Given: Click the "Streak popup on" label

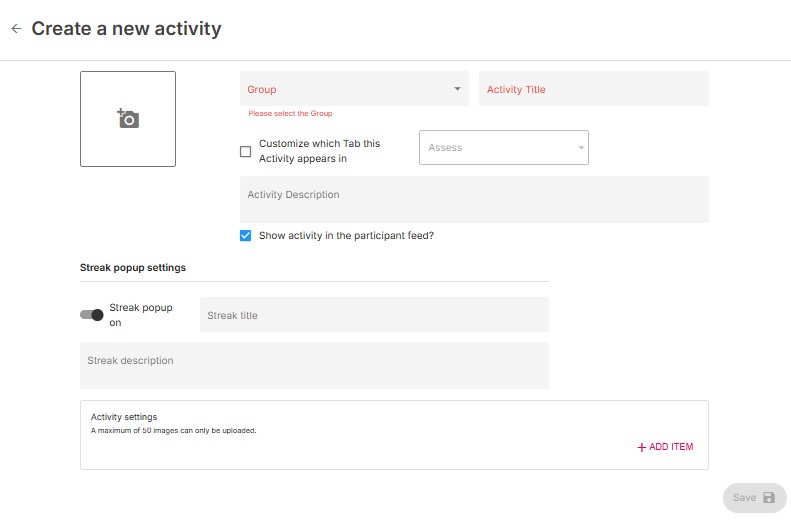Looking at the screenshot, I should 141,315.
